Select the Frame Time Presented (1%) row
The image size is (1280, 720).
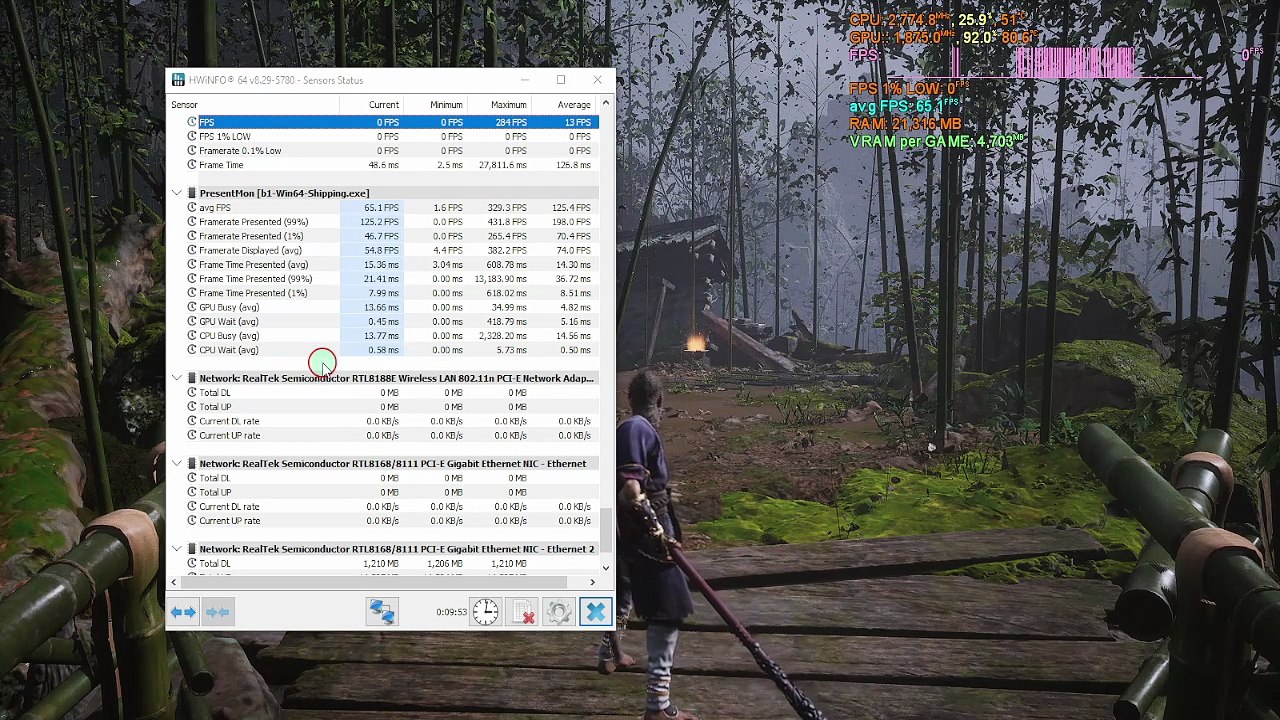click(x=391, y=293)
